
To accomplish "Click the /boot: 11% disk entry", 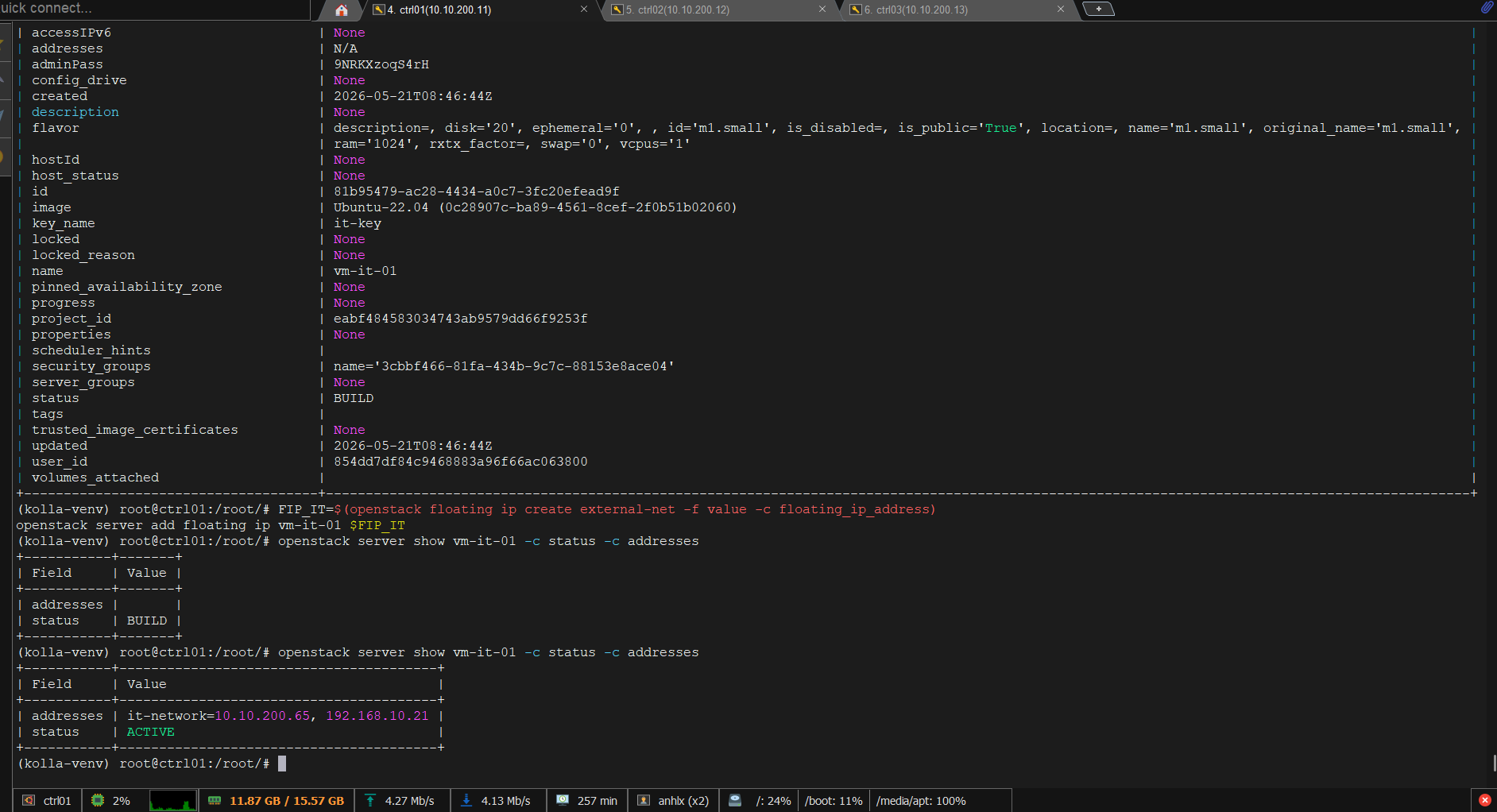I will point(834,801).
